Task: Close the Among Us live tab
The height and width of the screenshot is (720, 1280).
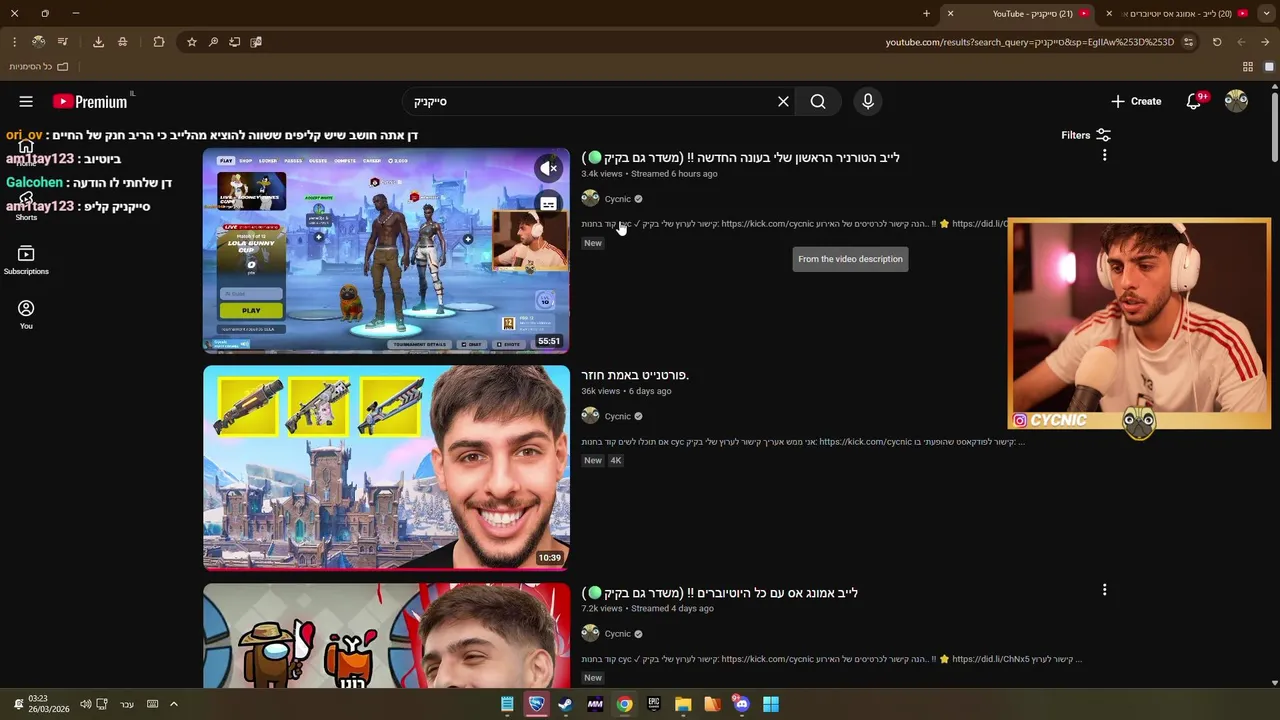Action: tap(1109, 14)
